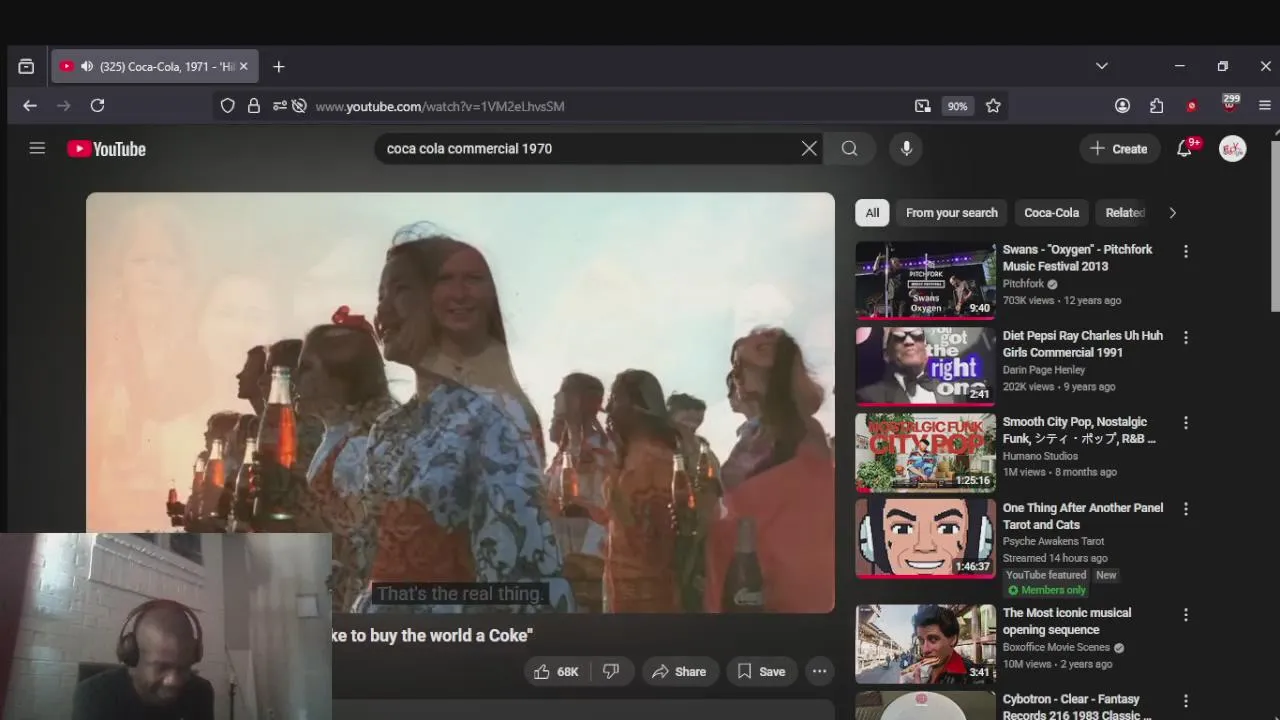View site security padlock info
Screen dimensions: 1280x720
(x=254, y=106)
